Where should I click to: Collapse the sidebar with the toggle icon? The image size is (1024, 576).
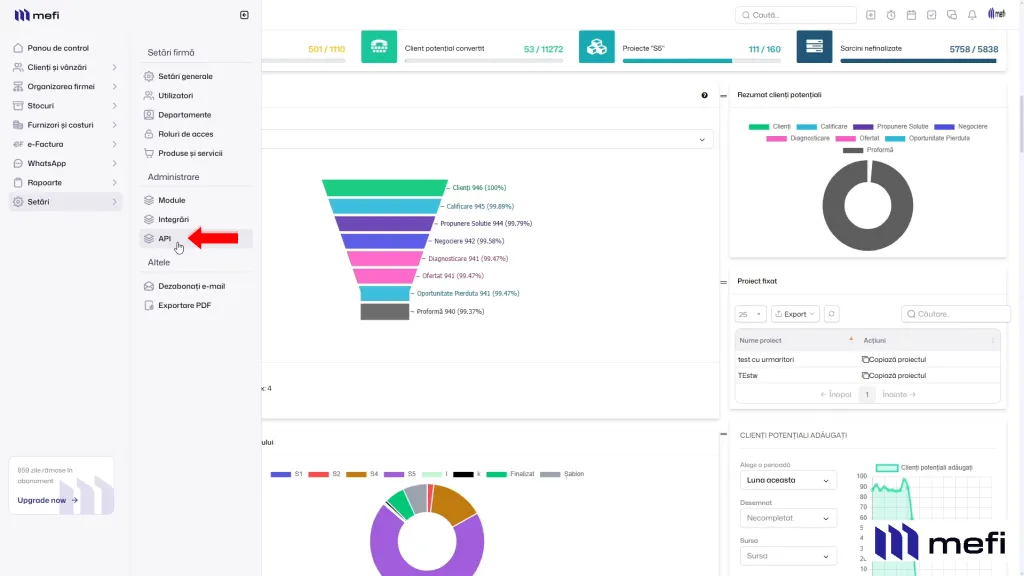(x=244, y=15)
